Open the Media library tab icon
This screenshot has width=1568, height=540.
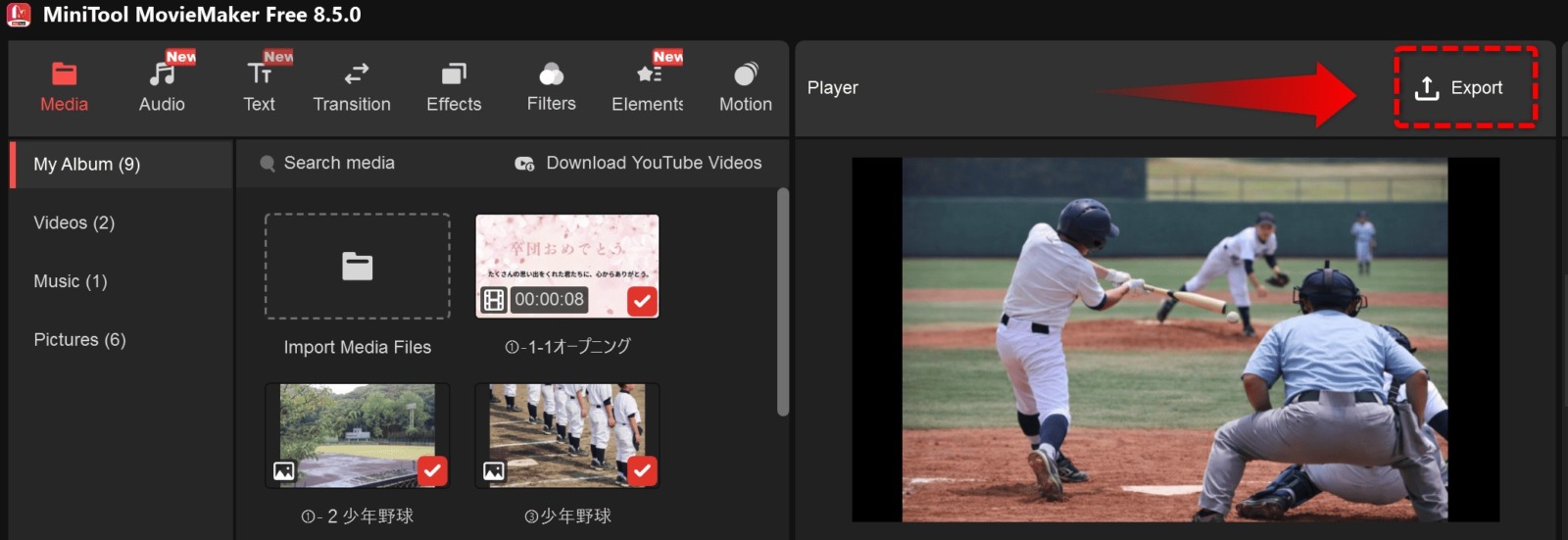pyautogui.click(x=64, y=74)
